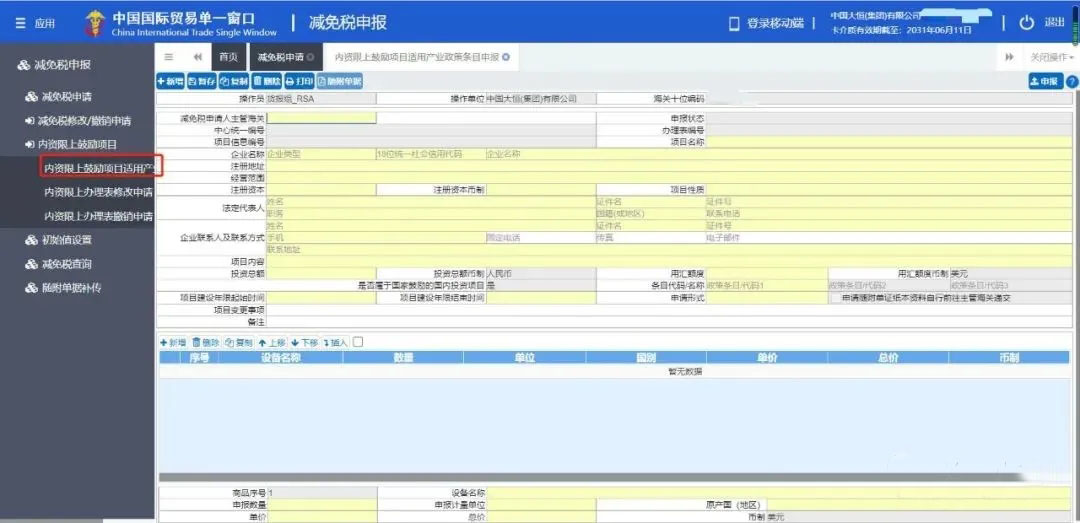Image resolution: width=1080 pixels, height=523 pixels.
Task: Click the 插入 insert button
Action: [x=335, y=342]
